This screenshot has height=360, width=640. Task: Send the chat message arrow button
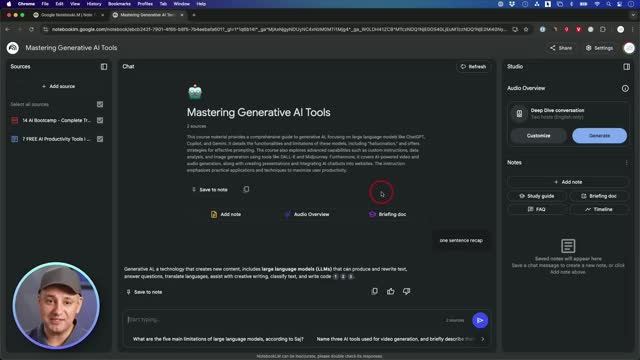coord(480,320)
